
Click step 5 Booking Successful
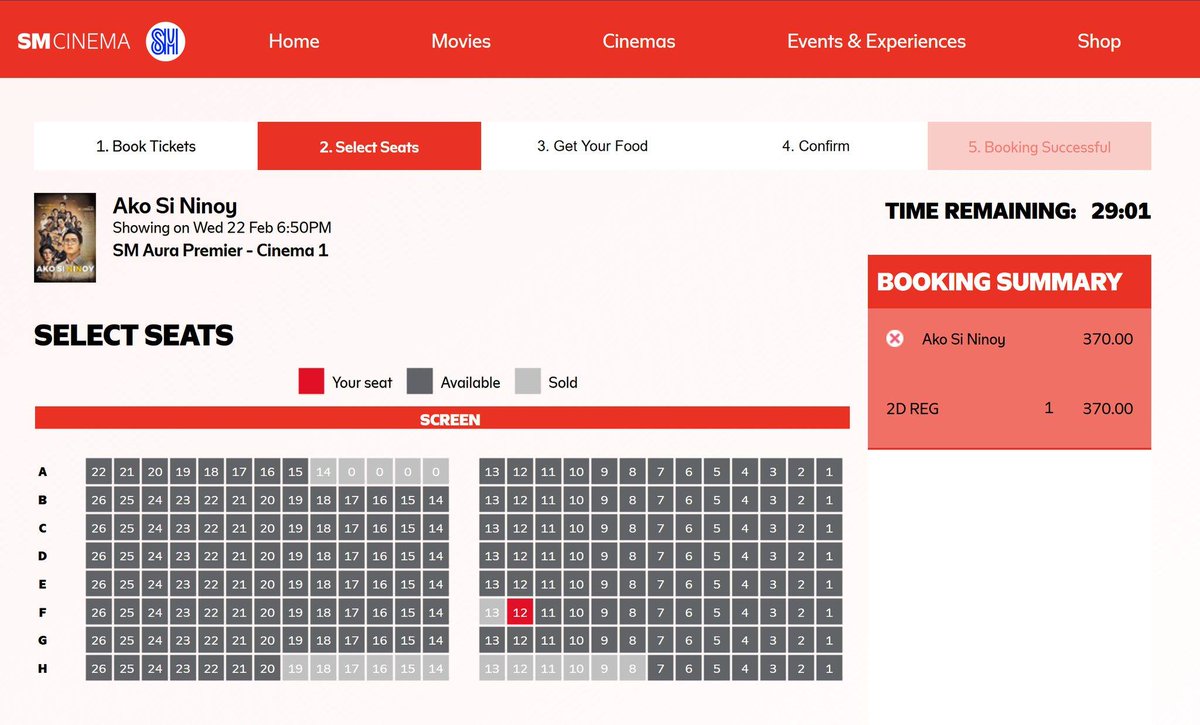pos(1039,146)
